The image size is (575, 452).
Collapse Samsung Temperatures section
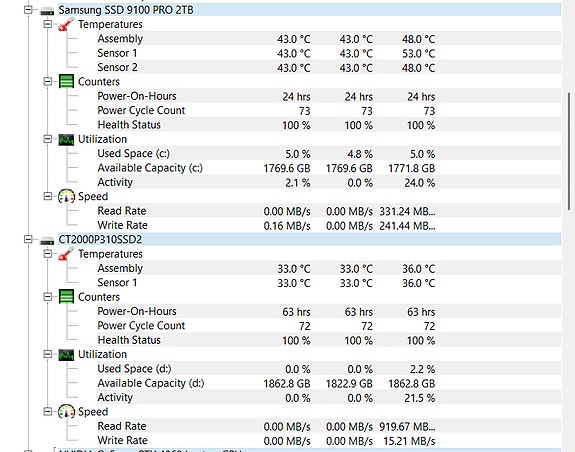(48, 24)
